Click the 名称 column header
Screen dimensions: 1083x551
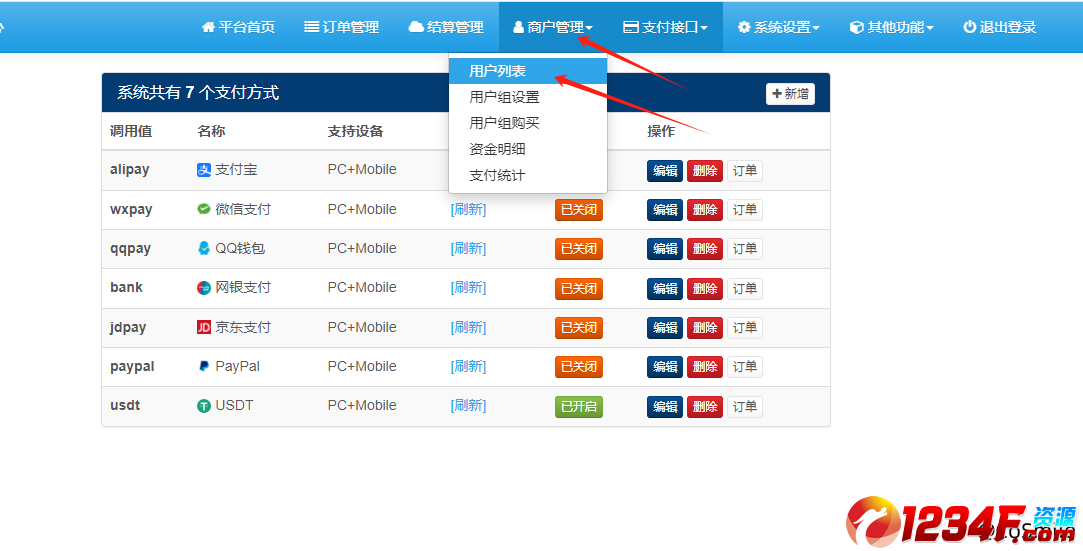click(211, 131)
